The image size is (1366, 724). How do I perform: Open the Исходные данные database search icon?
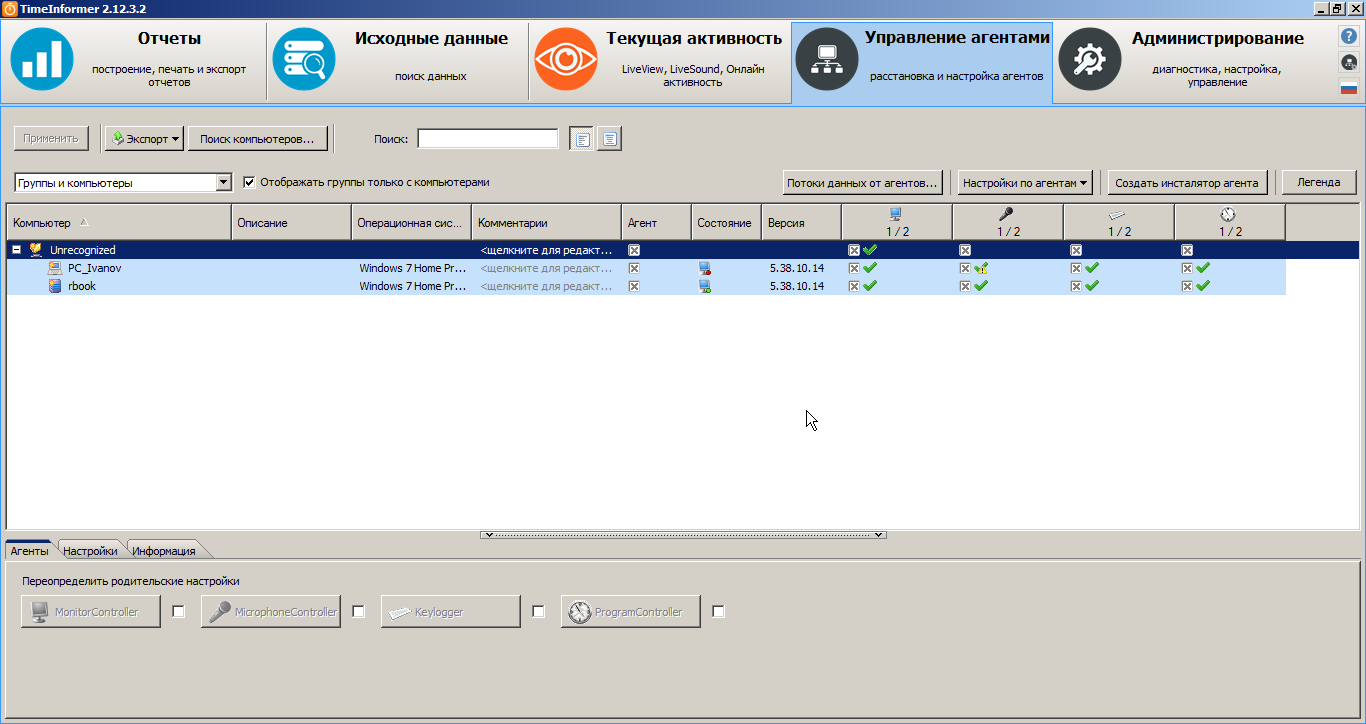(304, 59)
